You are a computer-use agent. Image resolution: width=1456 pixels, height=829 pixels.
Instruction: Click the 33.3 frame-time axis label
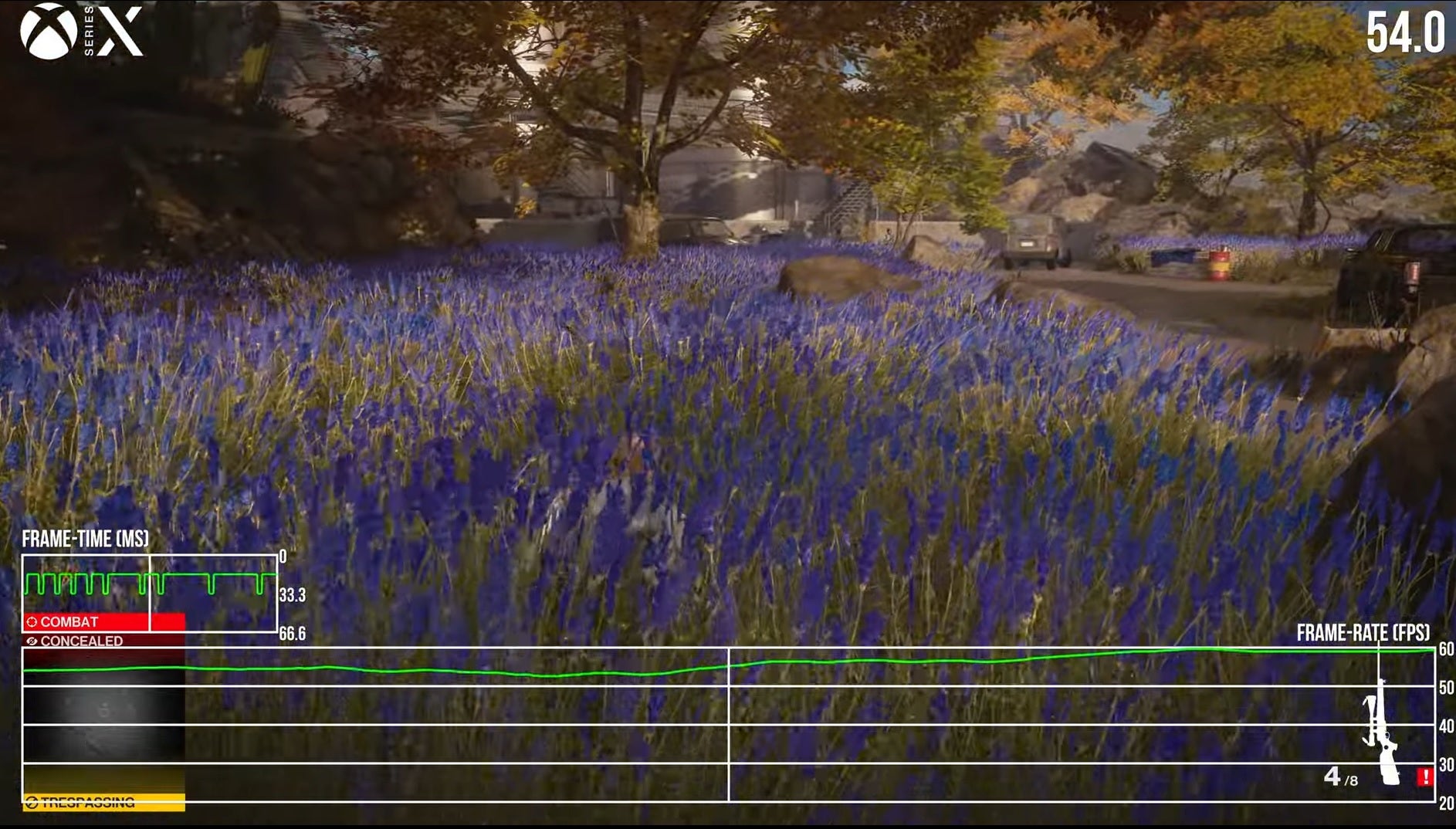coord(292,595)
